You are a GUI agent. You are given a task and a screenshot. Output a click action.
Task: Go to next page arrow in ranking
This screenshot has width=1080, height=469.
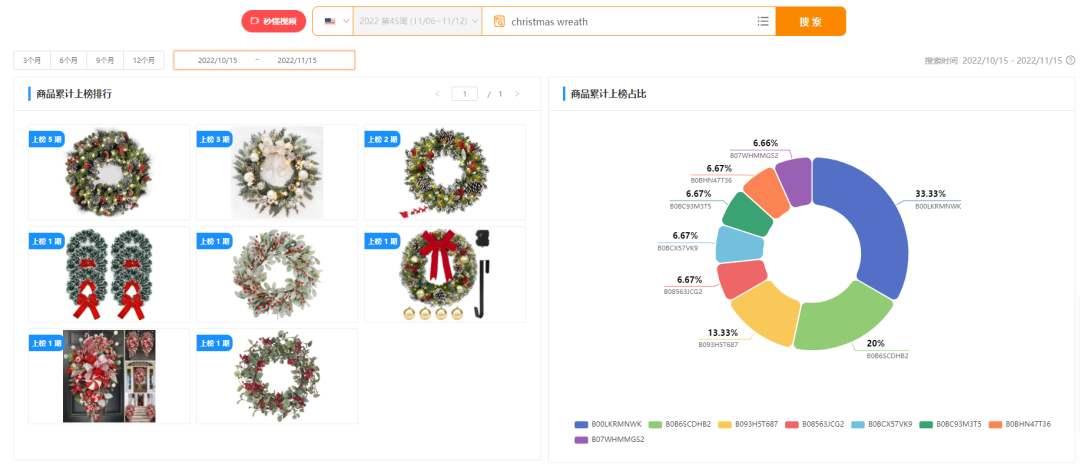(517, 94)
